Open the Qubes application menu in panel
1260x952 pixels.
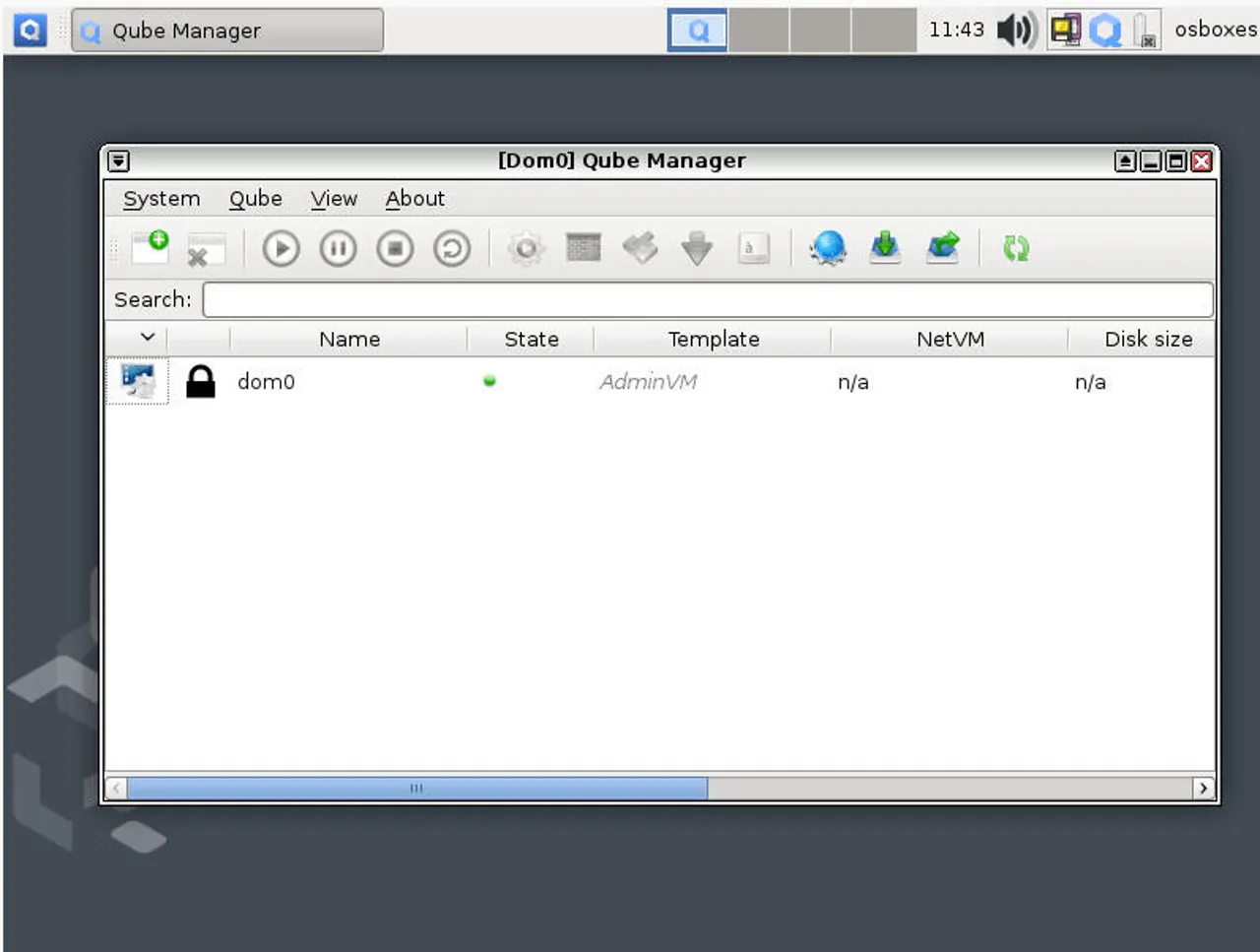pos(30,31)
